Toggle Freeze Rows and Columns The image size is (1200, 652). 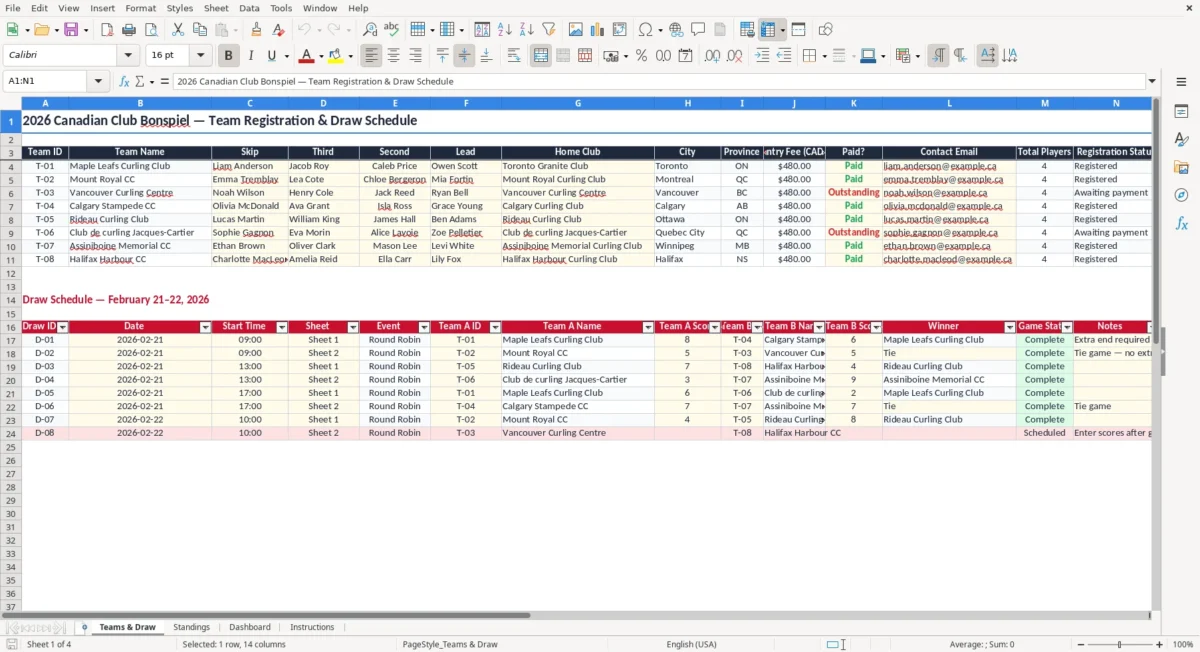tap(768, 30)
